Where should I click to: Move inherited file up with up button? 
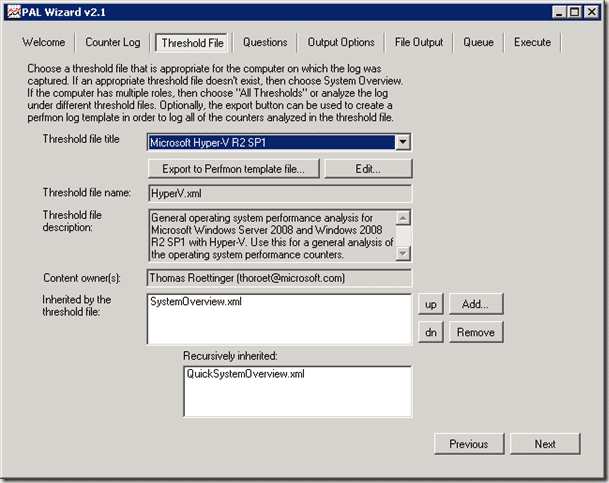pos(430,304)
